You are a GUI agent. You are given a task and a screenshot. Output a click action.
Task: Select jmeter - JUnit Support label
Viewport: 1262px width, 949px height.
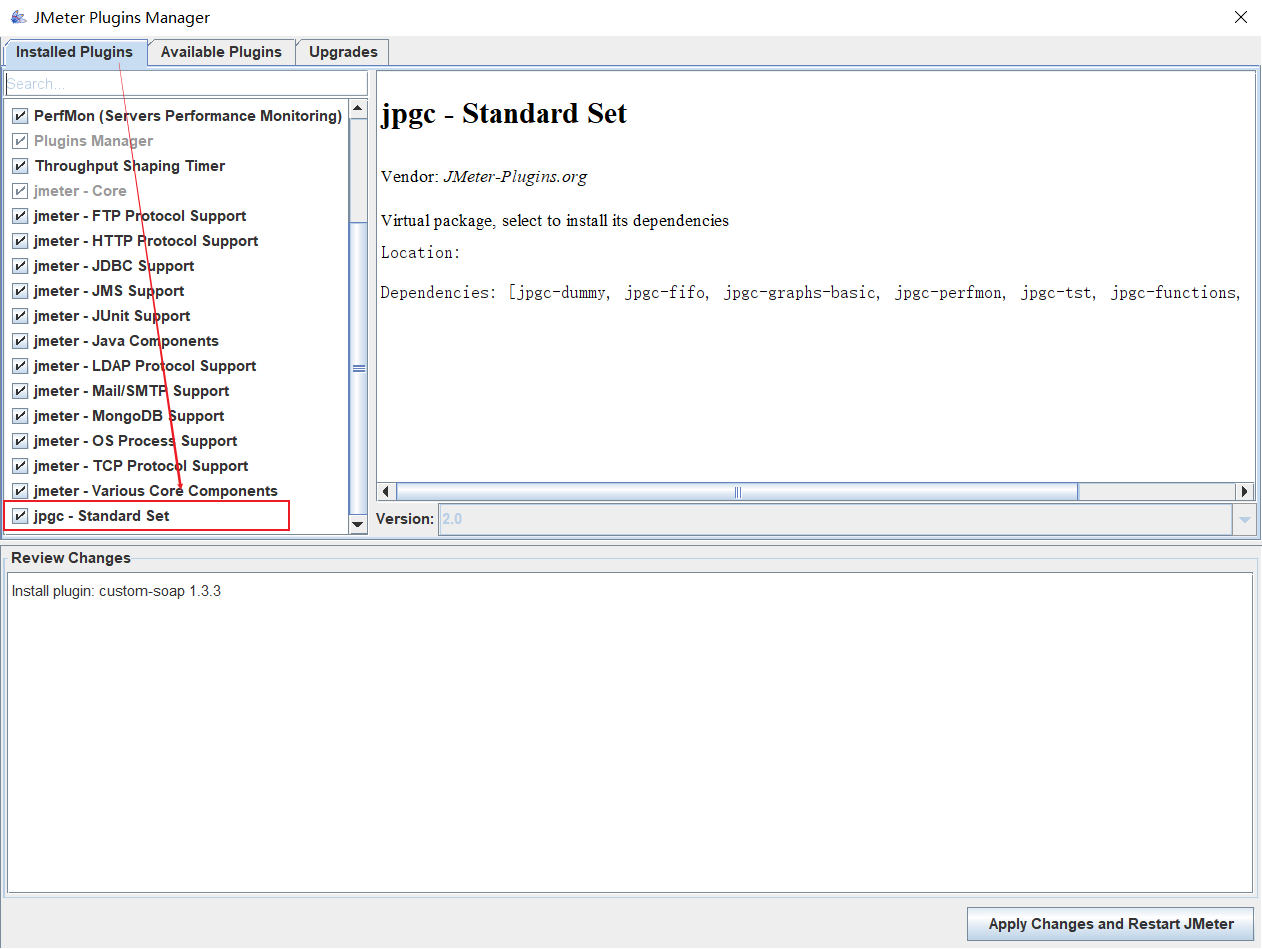tap(112, 316)
